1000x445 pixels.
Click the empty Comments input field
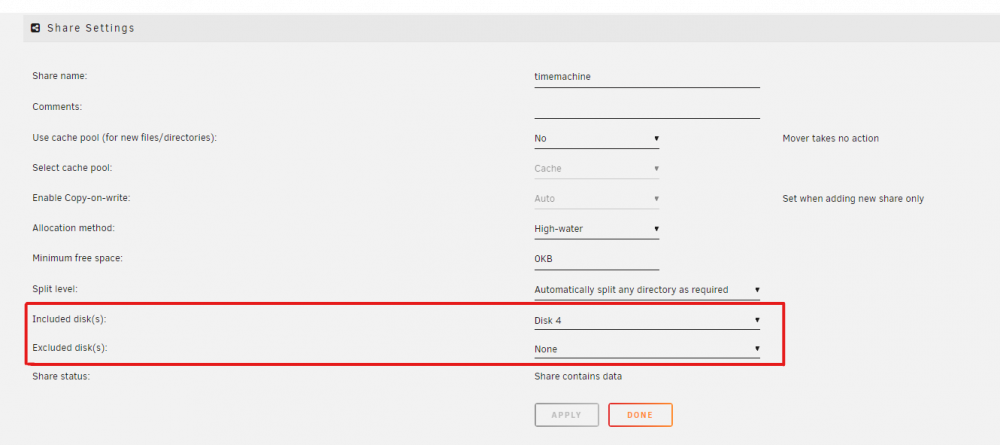[647, 107]
